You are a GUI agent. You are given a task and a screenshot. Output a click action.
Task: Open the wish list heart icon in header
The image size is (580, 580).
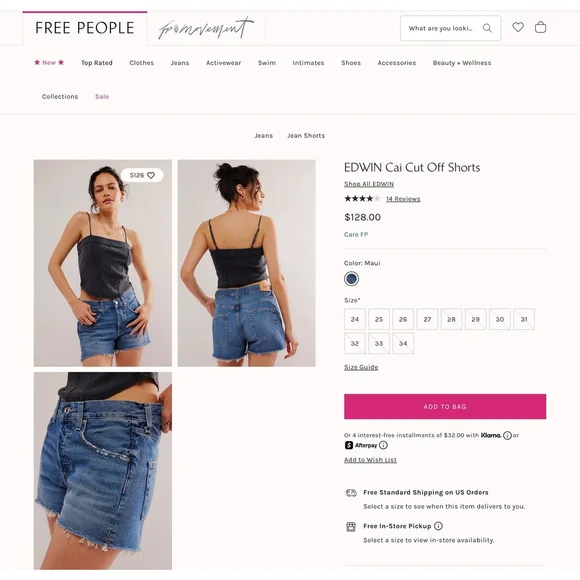click(518, 27)
